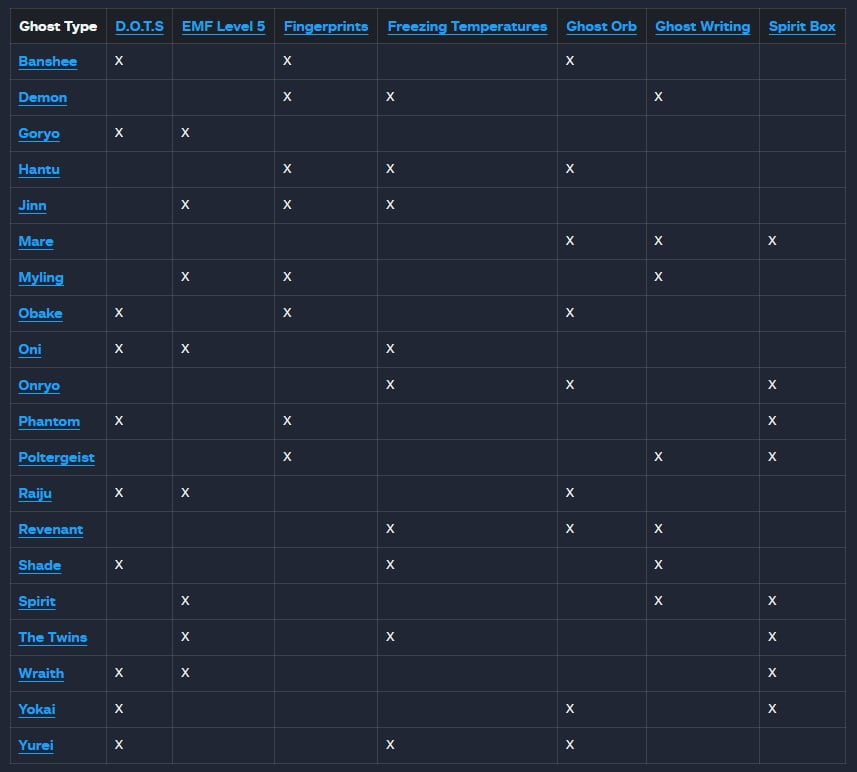Open the Myling ghost page
This screenshot has width=857, height=772.
pos(40,278)
